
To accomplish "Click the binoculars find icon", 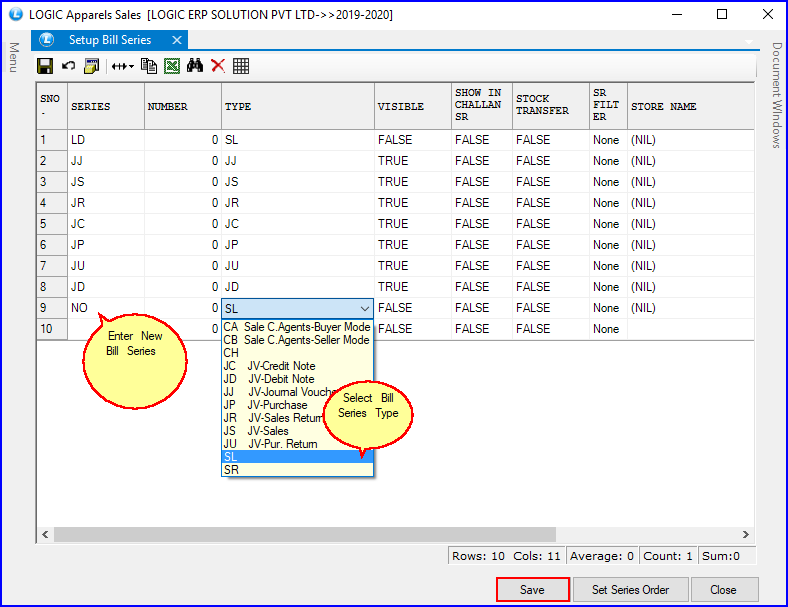I will 195,65.
